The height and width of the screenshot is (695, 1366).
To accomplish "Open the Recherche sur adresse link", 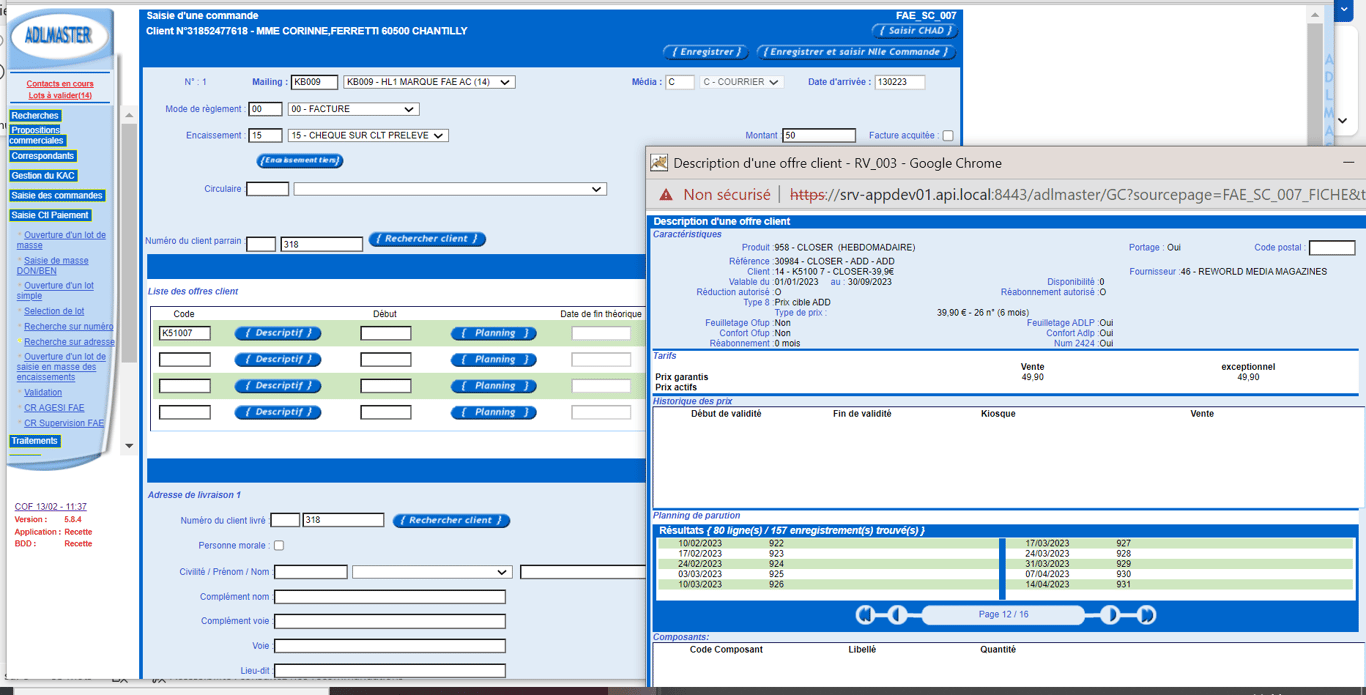I will pos(70,342).
